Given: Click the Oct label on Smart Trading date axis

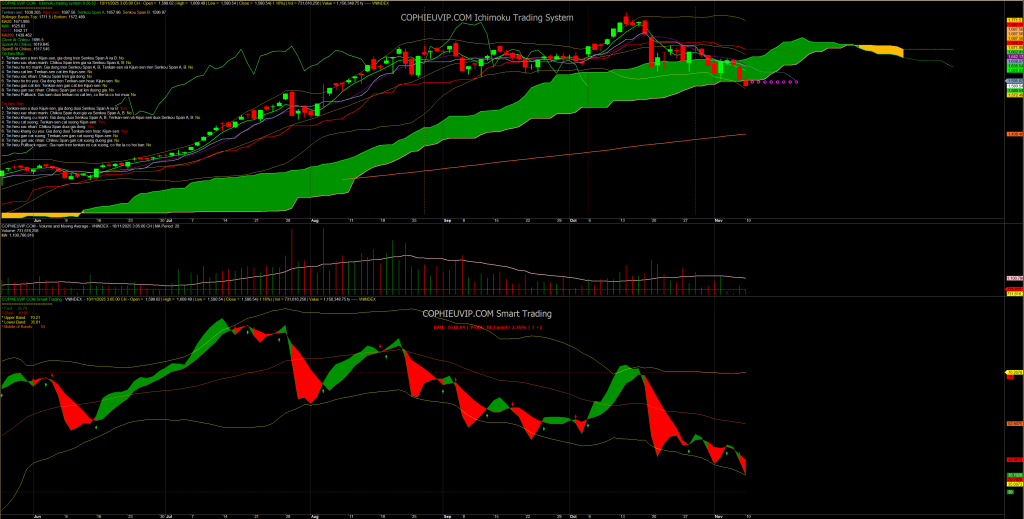Looking at the screenshot, I should point(573,510).
